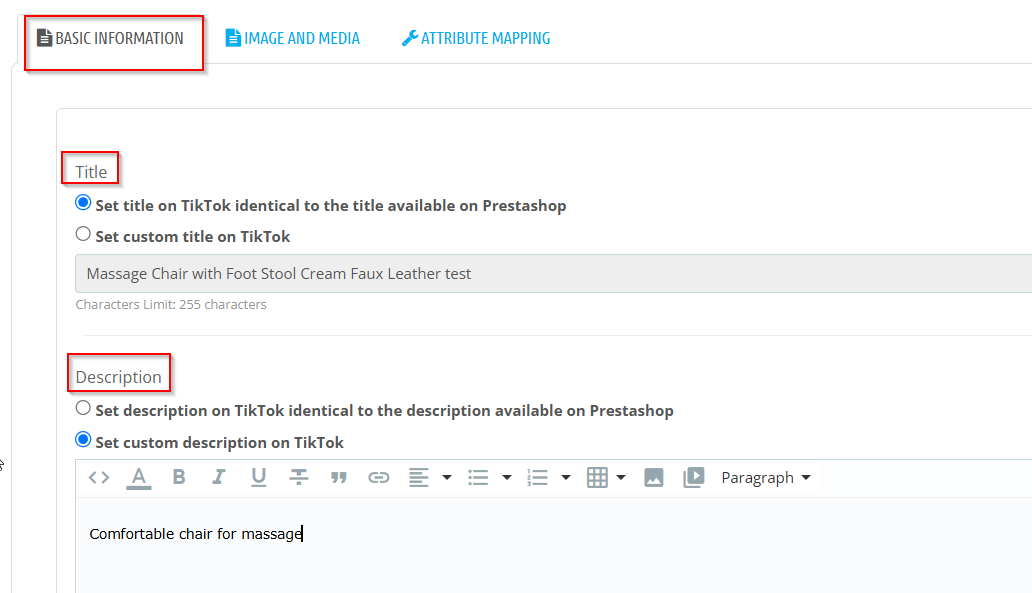Select description identical to Prestashop radio

tap(83, 408)
